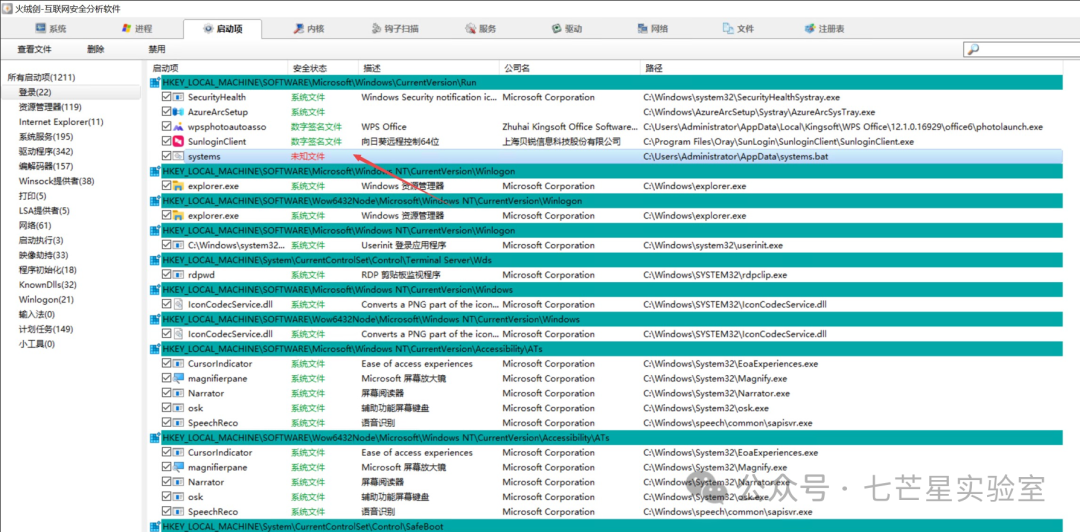Collapse the SafeBoot registry group
This screenshot has width=1080, height=532.
[155, 526]
